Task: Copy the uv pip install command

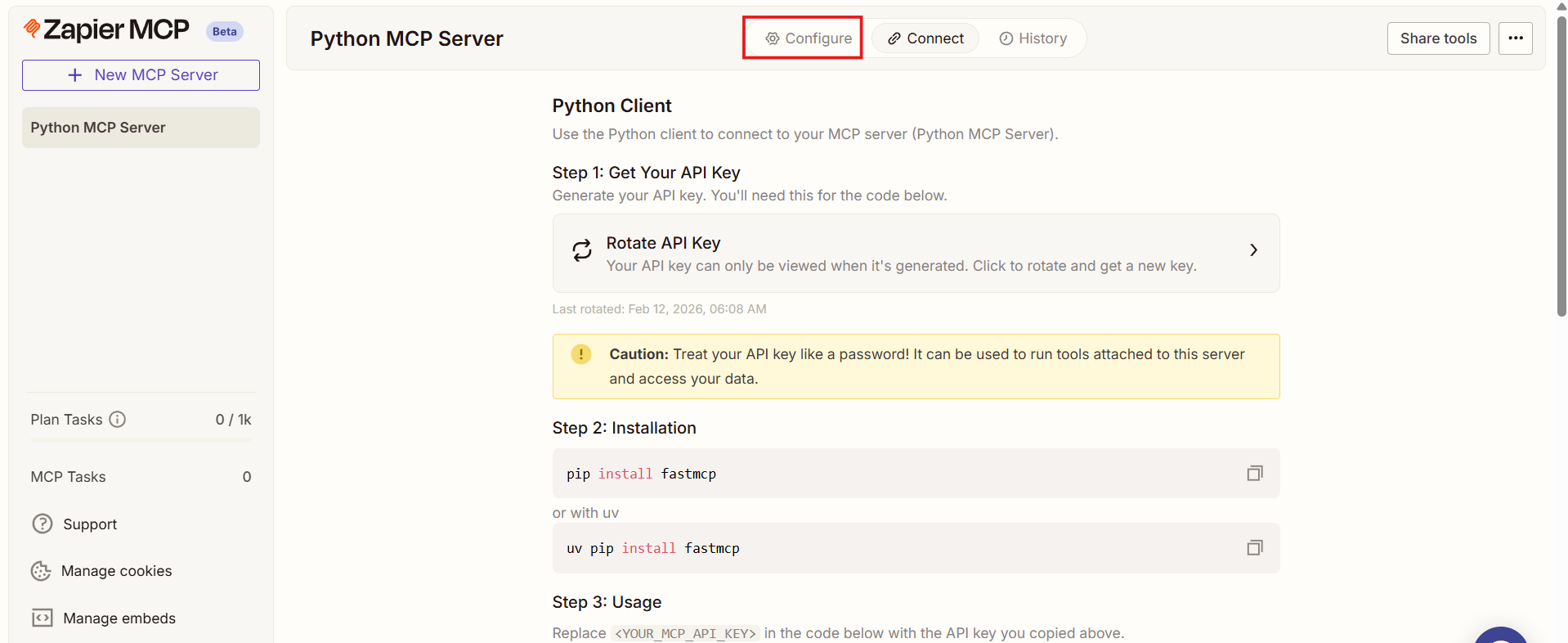Action: point(1254,548)
